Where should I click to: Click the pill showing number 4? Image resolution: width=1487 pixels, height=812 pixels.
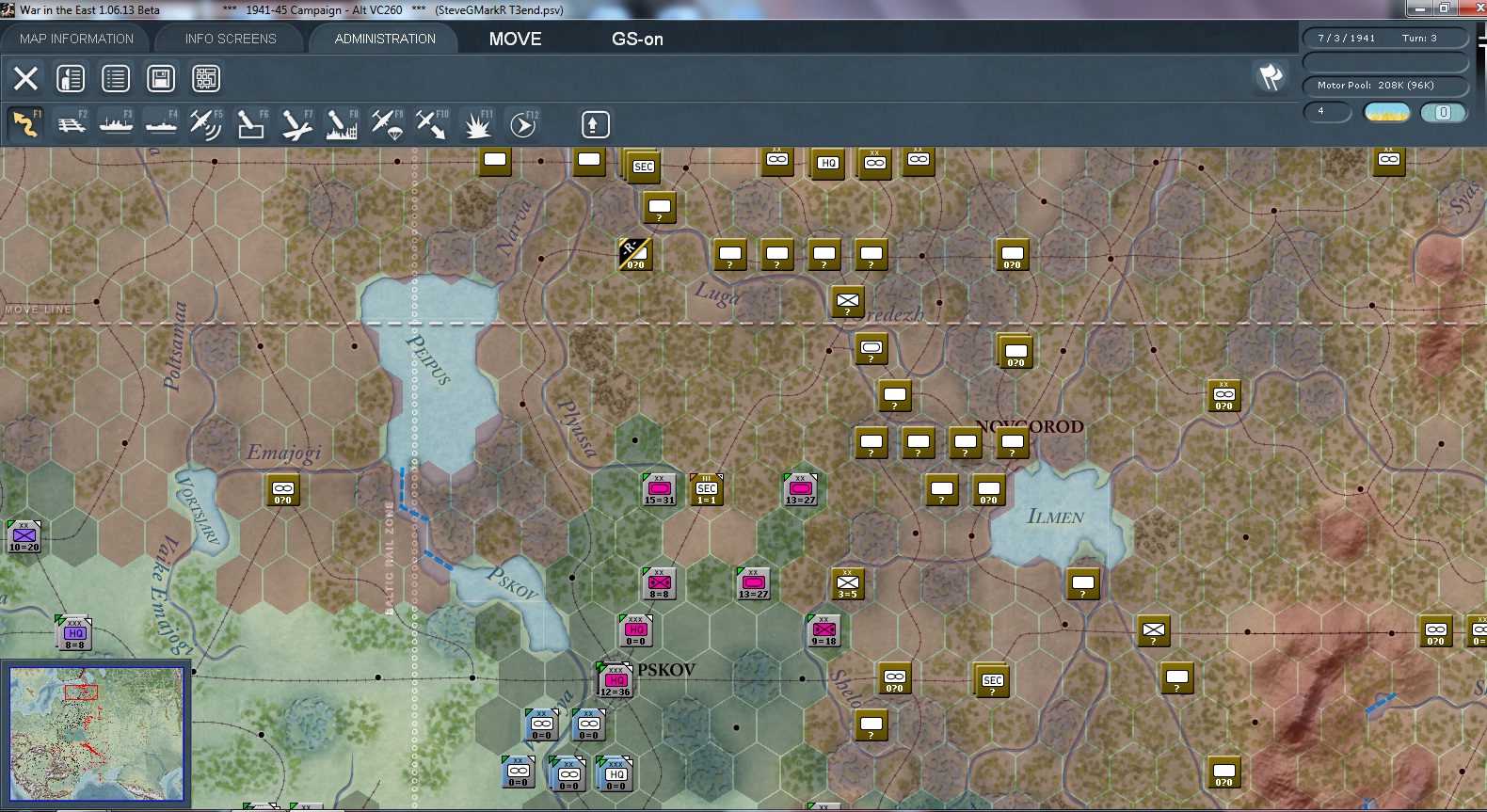point(1327,112)
